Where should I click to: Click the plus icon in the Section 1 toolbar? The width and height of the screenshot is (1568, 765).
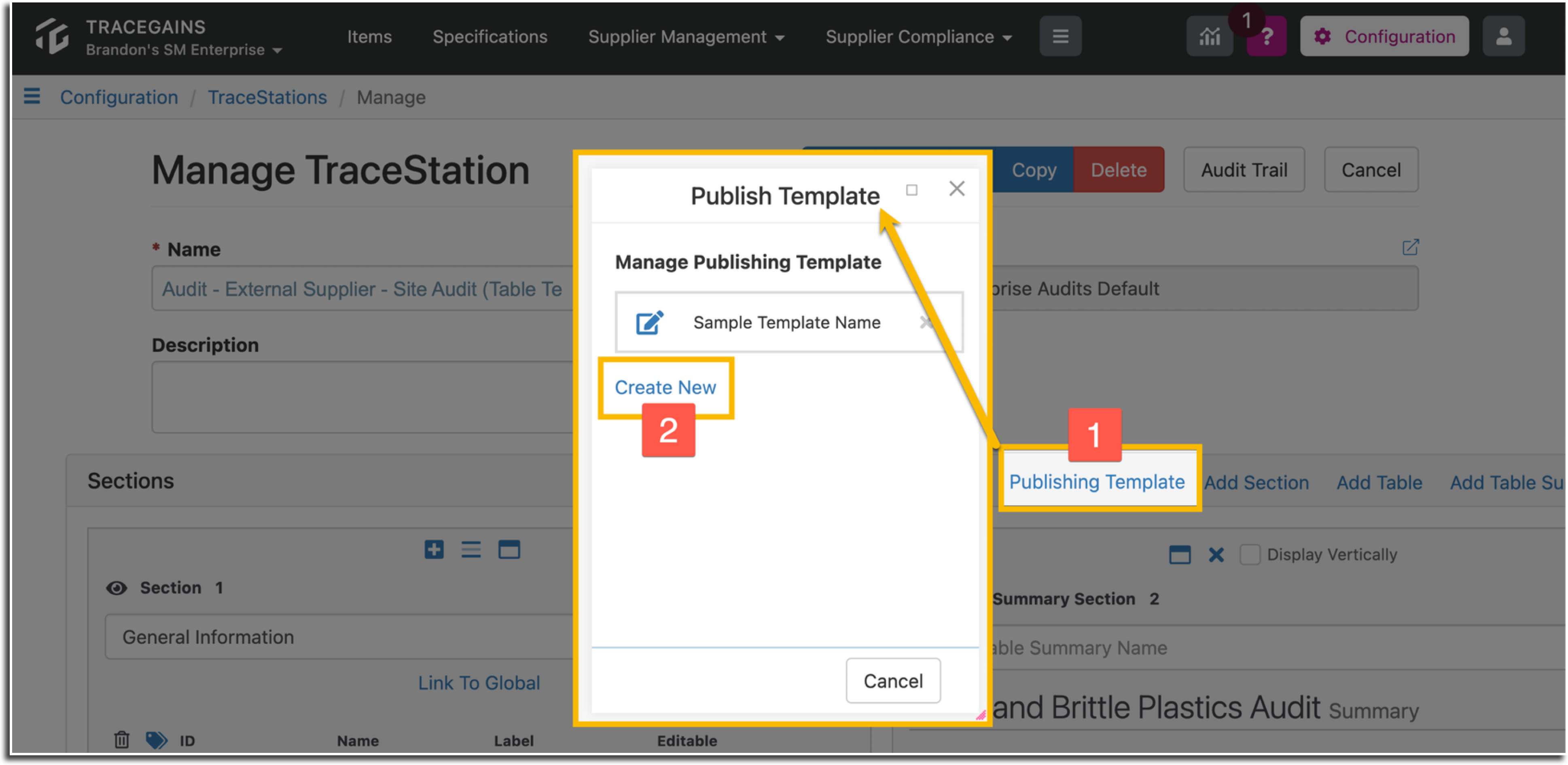(434, 549)
